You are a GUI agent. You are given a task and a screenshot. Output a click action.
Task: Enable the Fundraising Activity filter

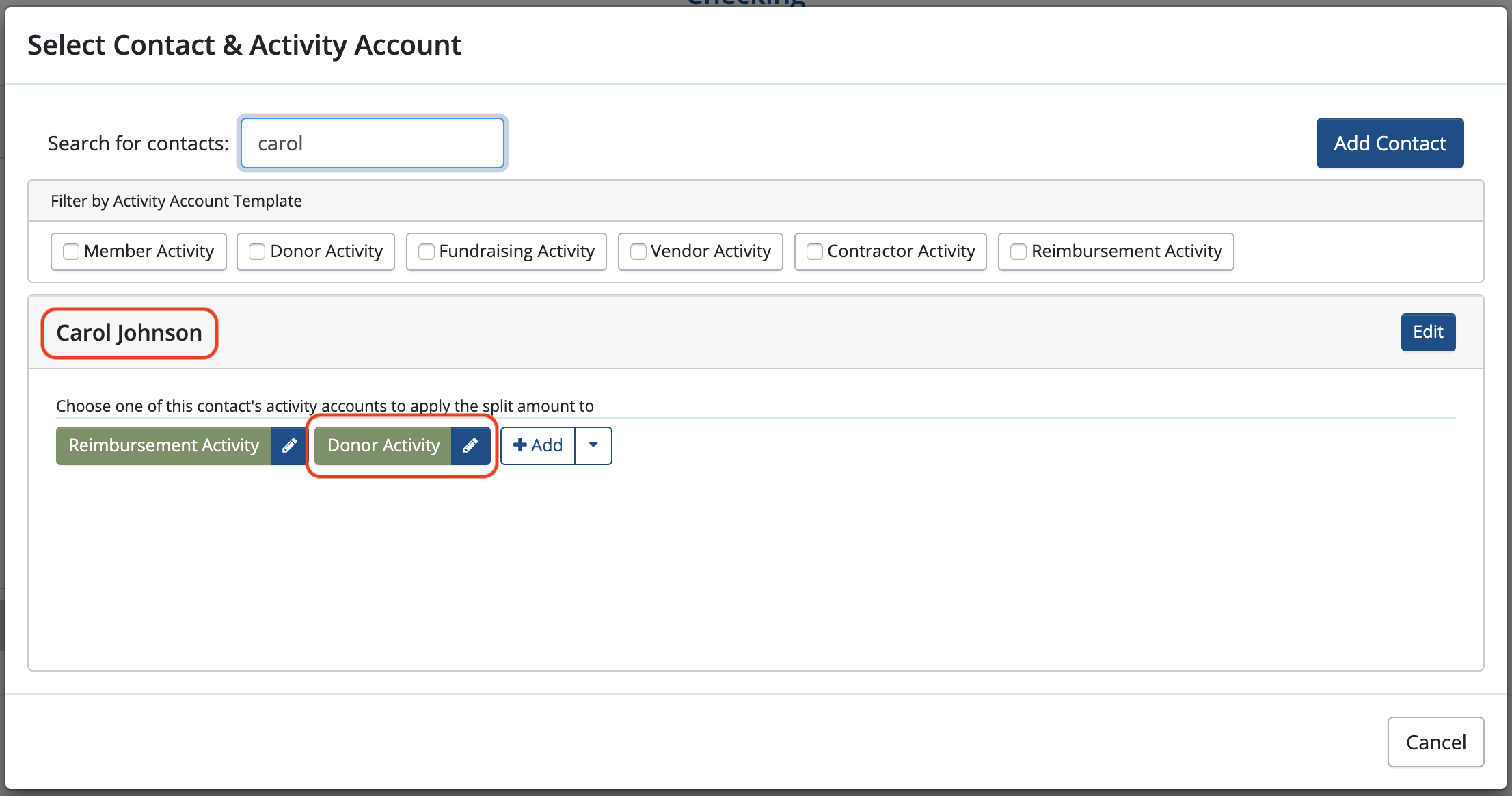coord(427,252)
